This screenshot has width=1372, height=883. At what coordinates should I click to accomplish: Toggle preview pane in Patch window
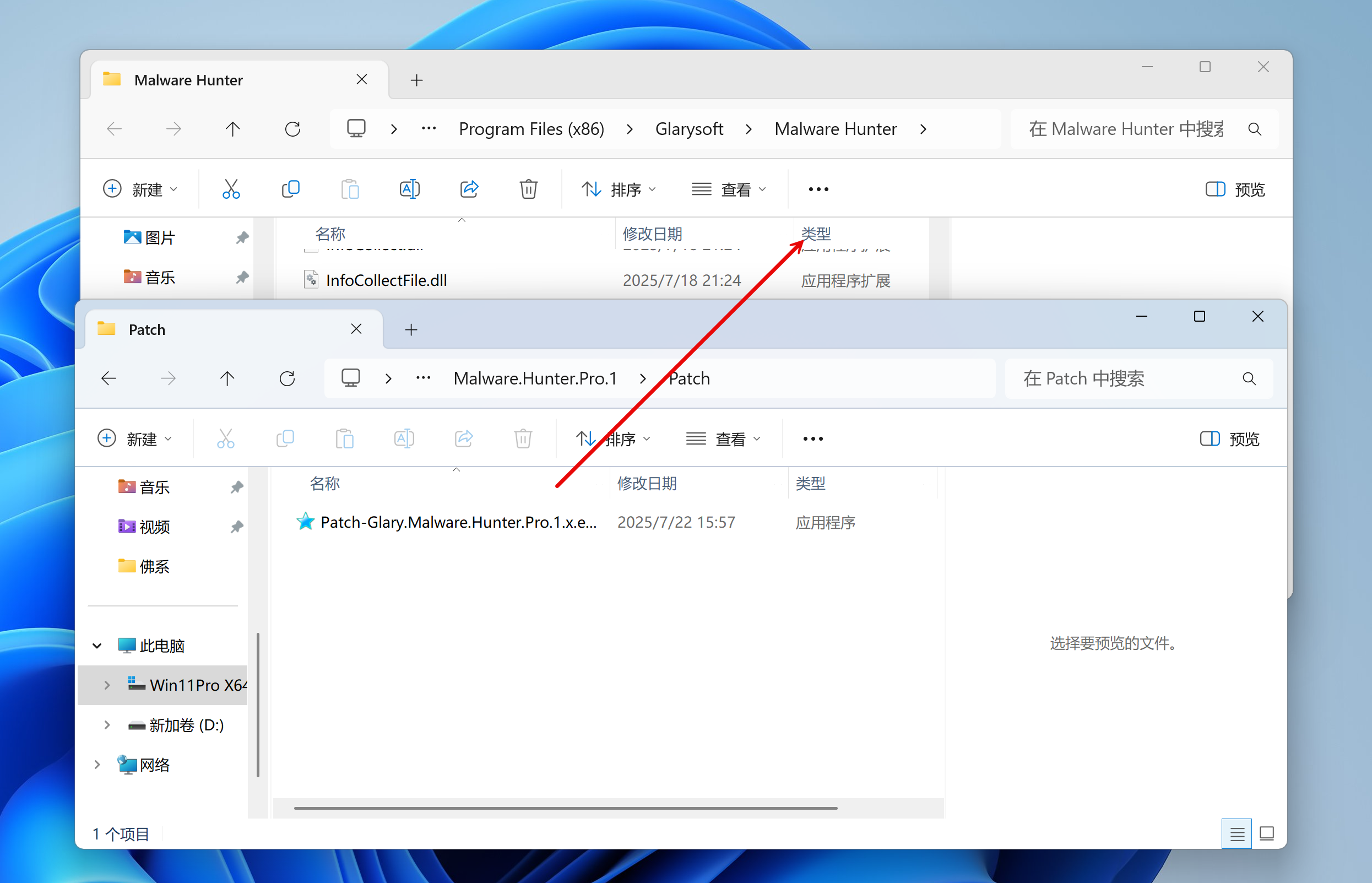(x=1229, y=439)
